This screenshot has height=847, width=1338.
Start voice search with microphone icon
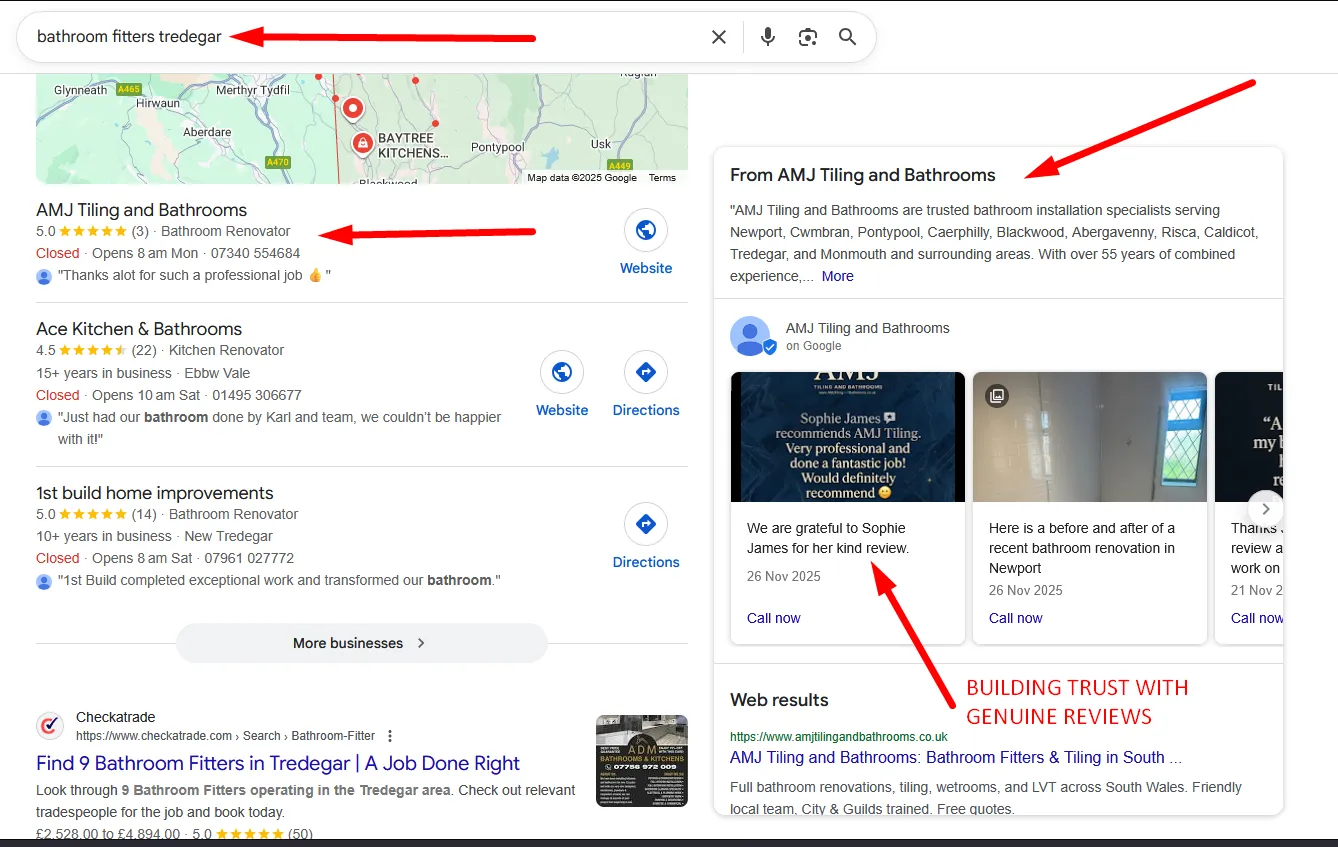click(x=767, y=37)
